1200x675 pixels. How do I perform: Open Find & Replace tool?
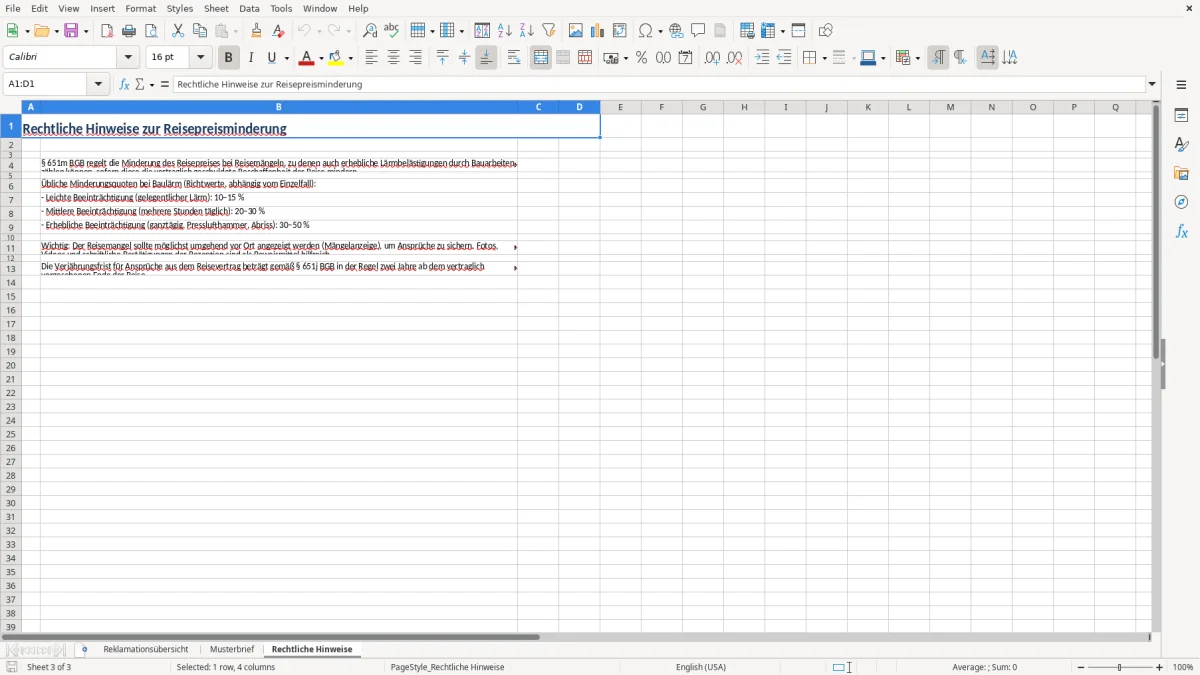point(370,31)
